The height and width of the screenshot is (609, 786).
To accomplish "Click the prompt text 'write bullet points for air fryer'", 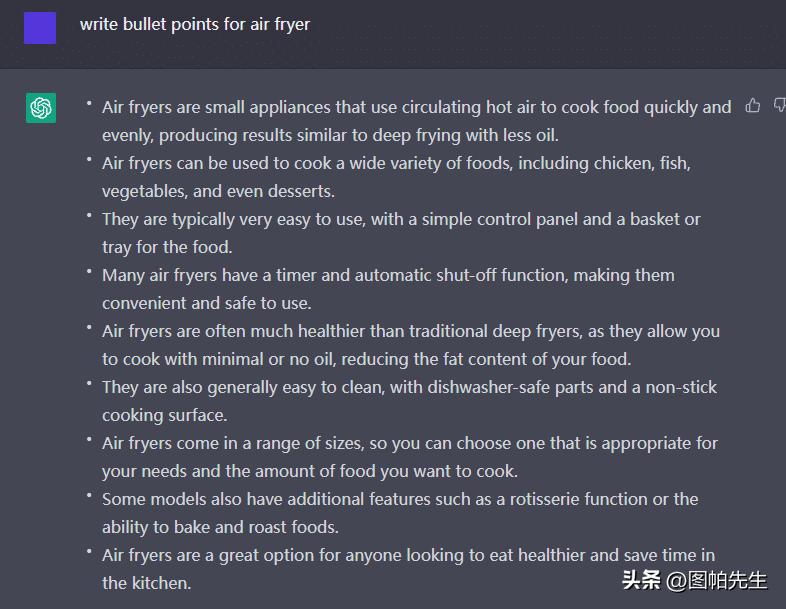I will [x=195, y=24].
